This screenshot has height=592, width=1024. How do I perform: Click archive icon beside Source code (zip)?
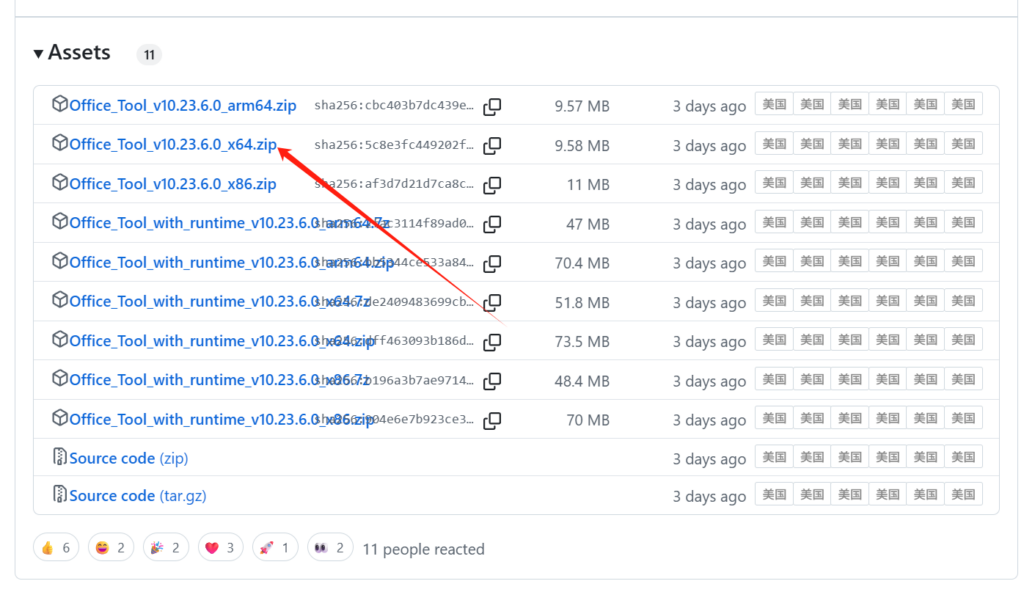(59, 457)
